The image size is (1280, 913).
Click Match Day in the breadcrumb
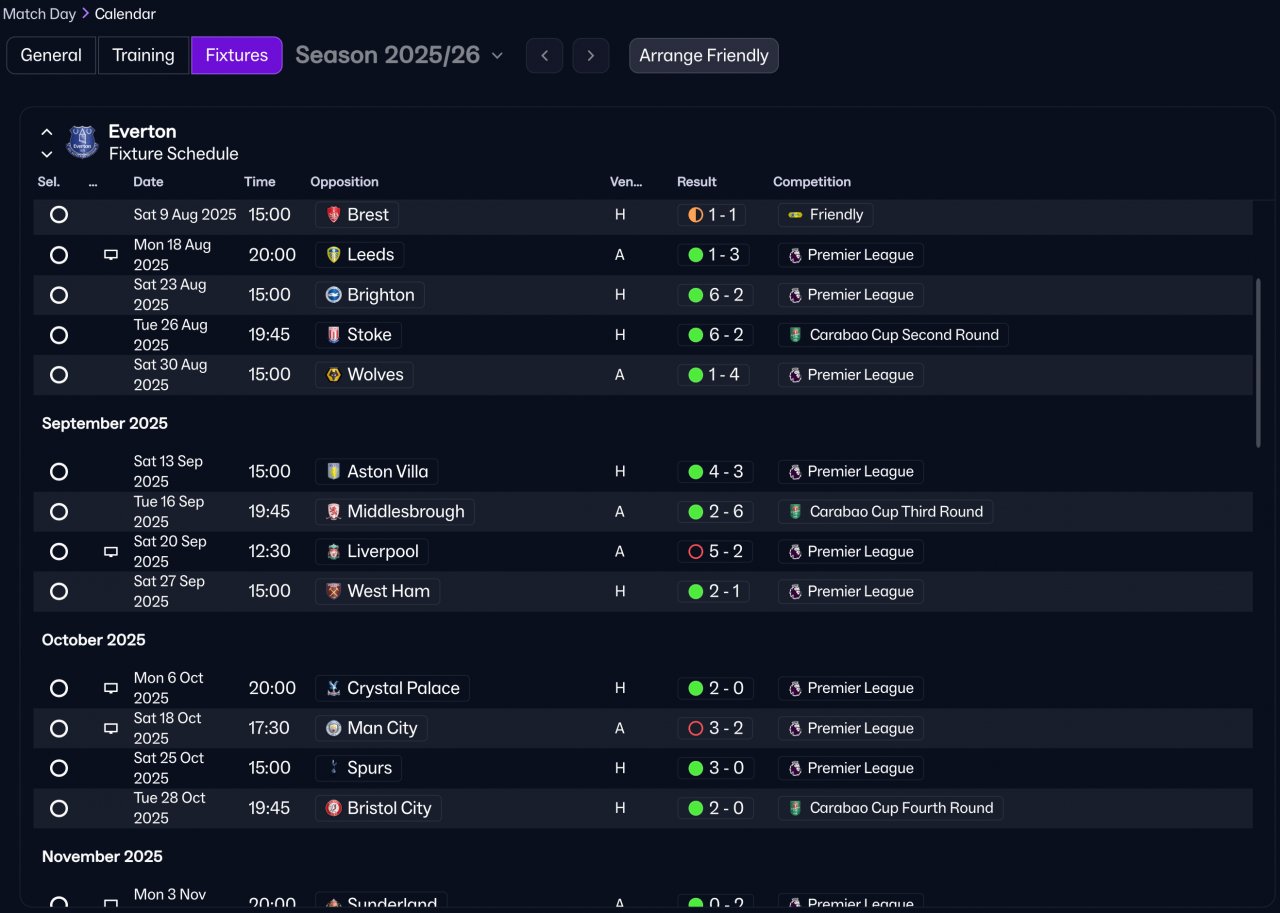(x=39, y=14)
